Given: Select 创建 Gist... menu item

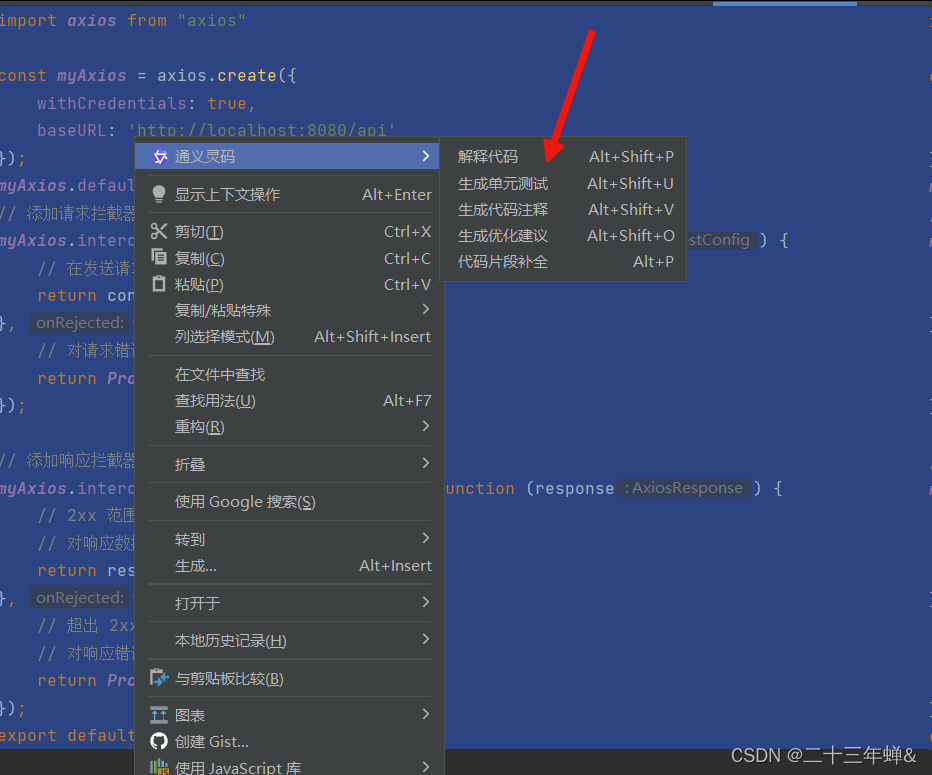Looking at the screenshot, I should (287, 742).
